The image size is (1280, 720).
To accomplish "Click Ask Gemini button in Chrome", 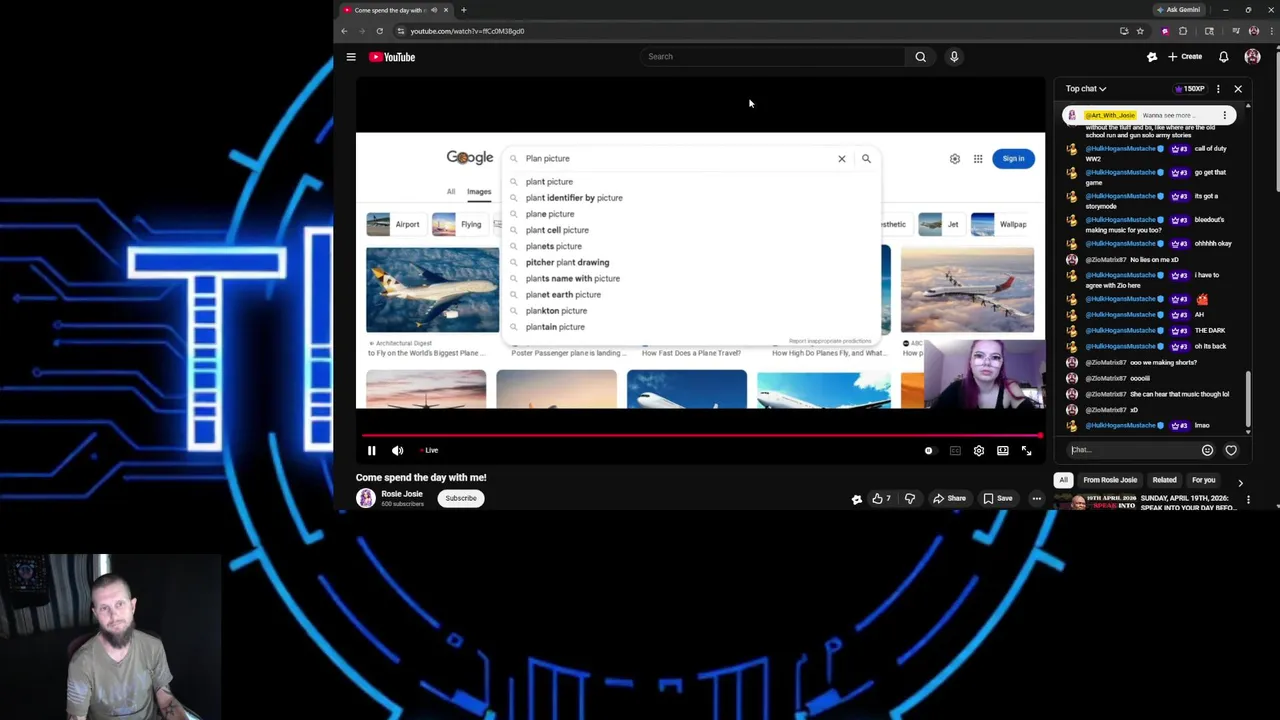I will (x=1178, y=10).
